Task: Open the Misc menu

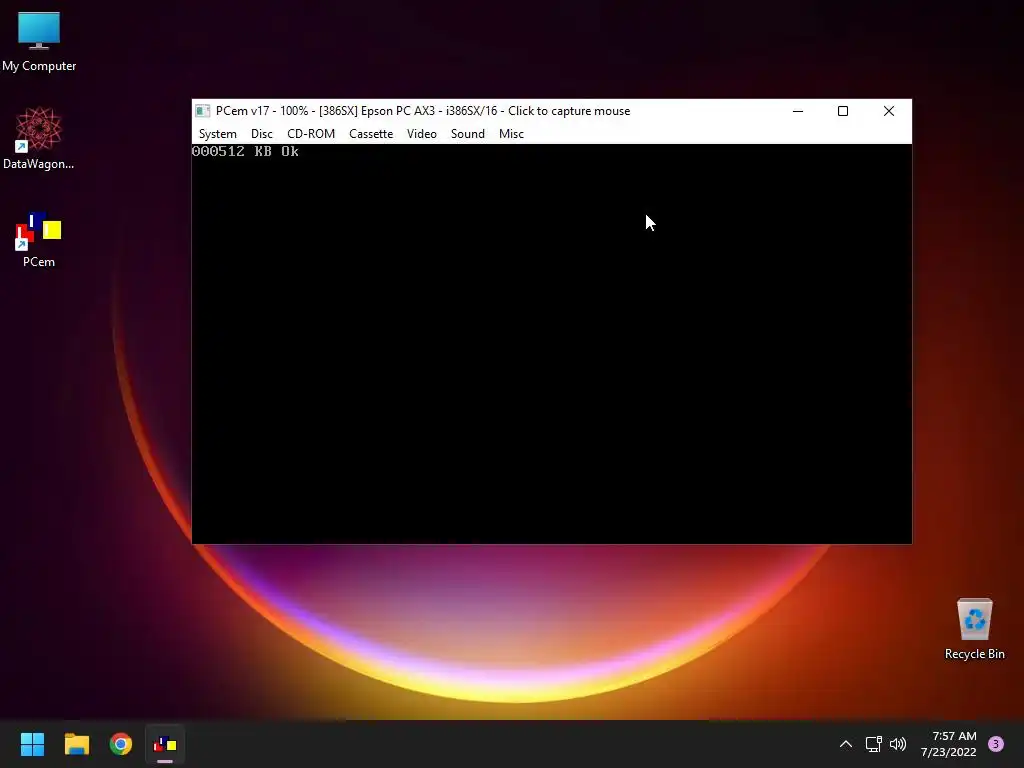Action: [x=511, y=134]
